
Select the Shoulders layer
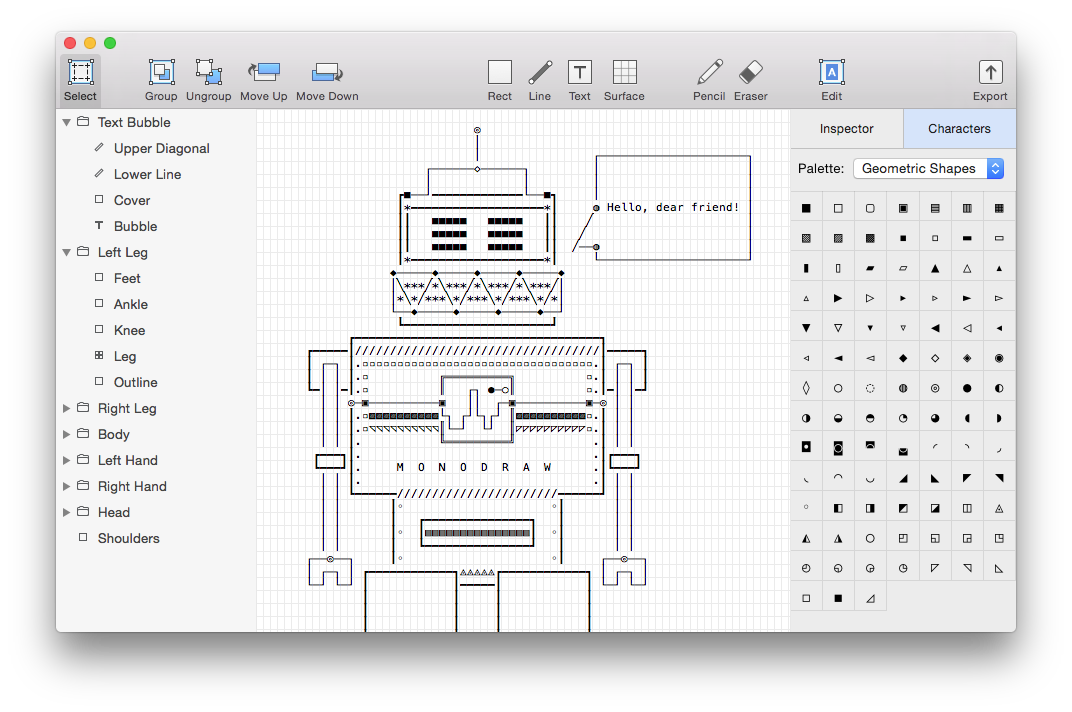point(128,539)
